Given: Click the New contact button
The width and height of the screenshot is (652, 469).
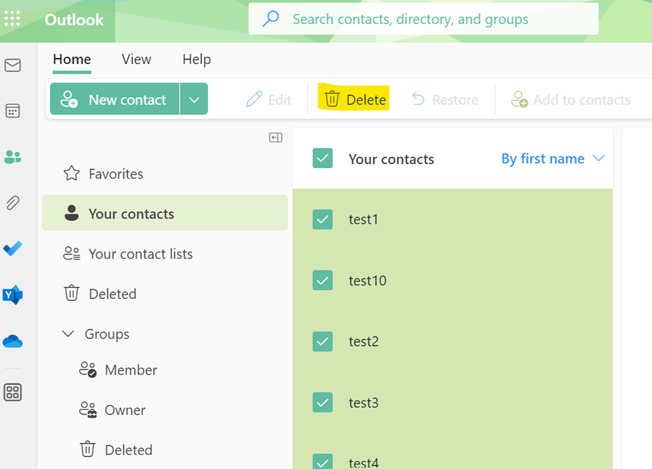Looking at the screenshot, I should (x=114, y=99).
